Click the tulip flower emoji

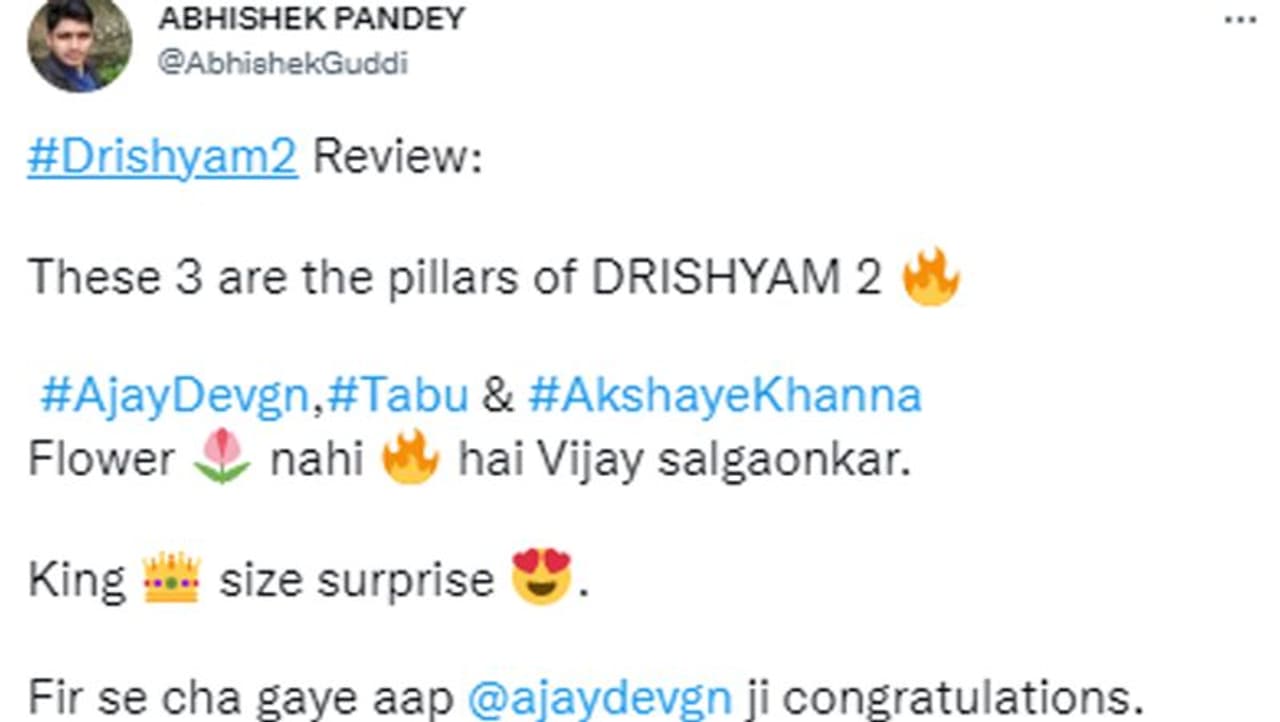point(222,459)
